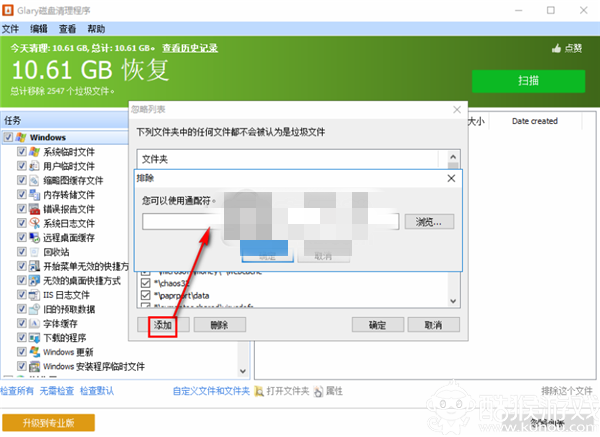Open the 文件 menu

[x=10, y=29]
